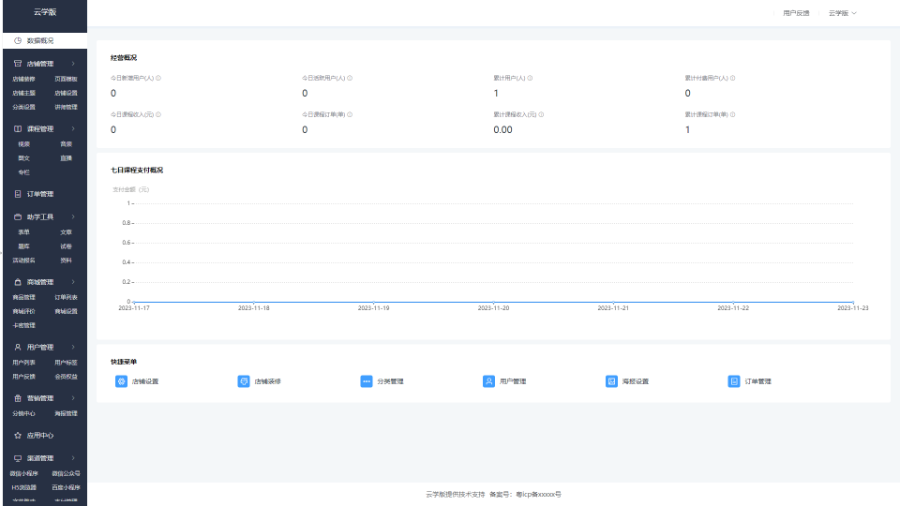
Task: Click chart date label 2023-11-20
Action: tap(494, 308)
